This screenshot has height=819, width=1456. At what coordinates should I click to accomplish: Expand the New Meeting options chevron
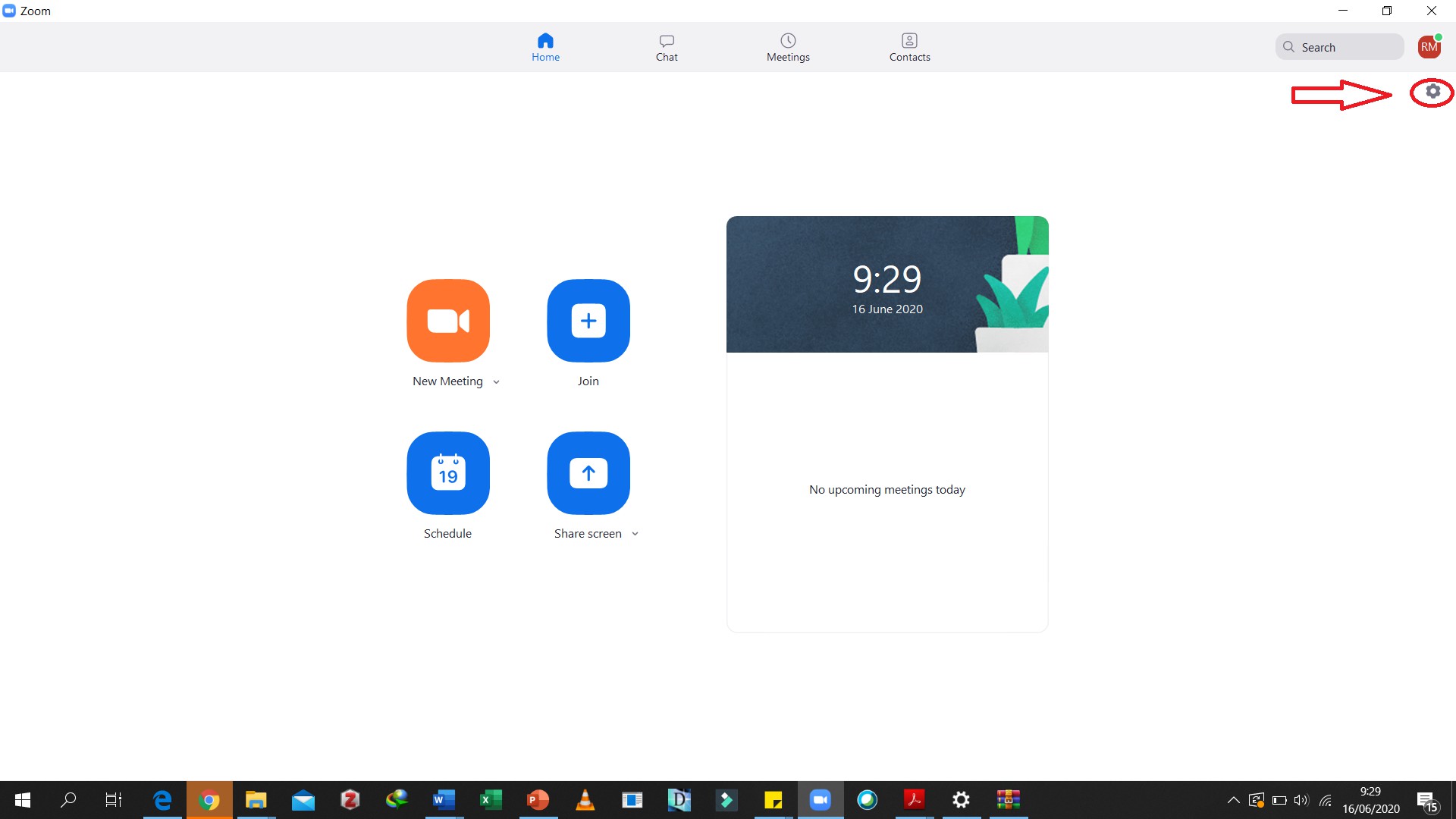coord(496,382)
